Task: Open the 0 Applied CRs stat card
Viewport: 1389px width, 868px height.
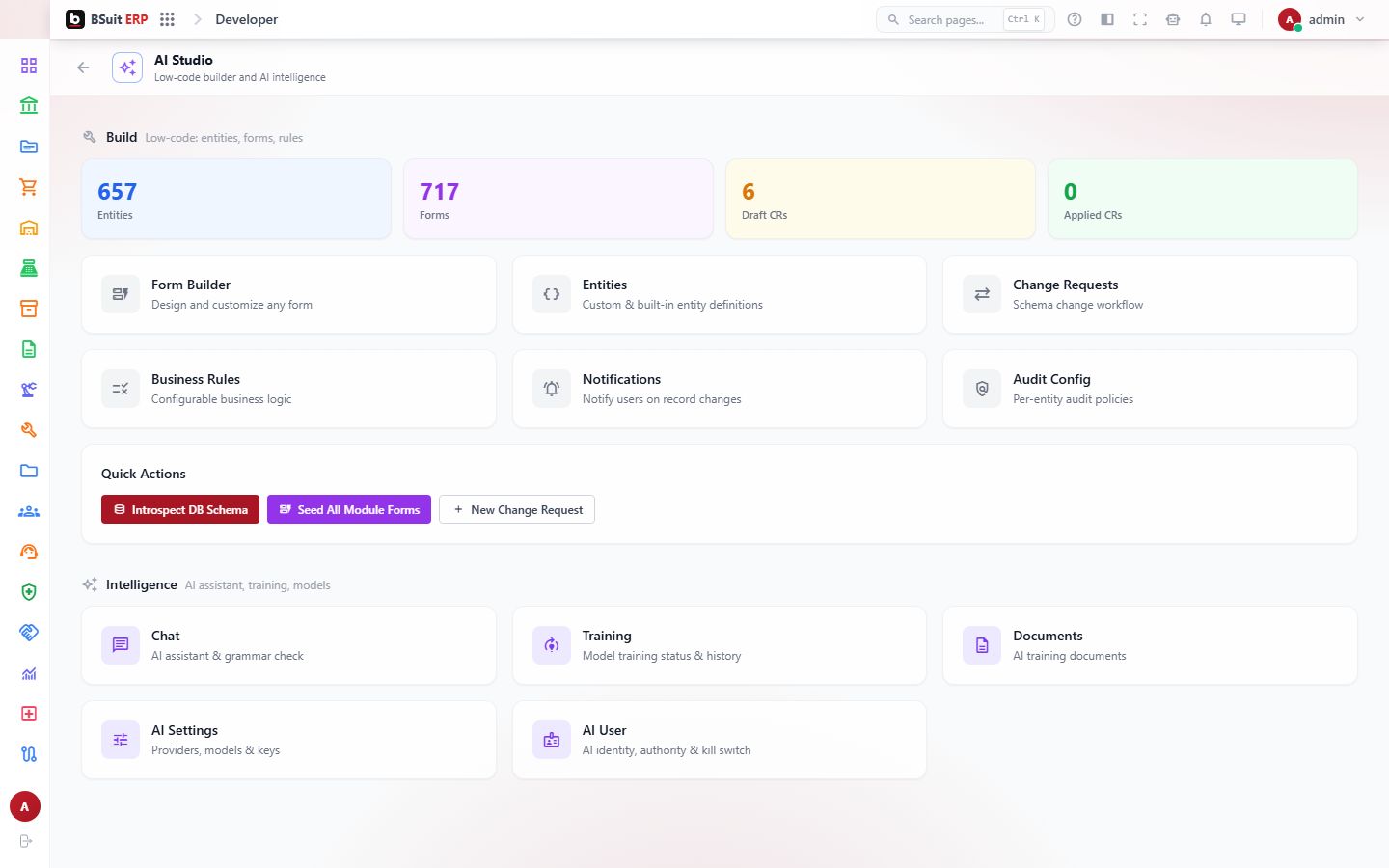Action: (x=1203, y=199)
